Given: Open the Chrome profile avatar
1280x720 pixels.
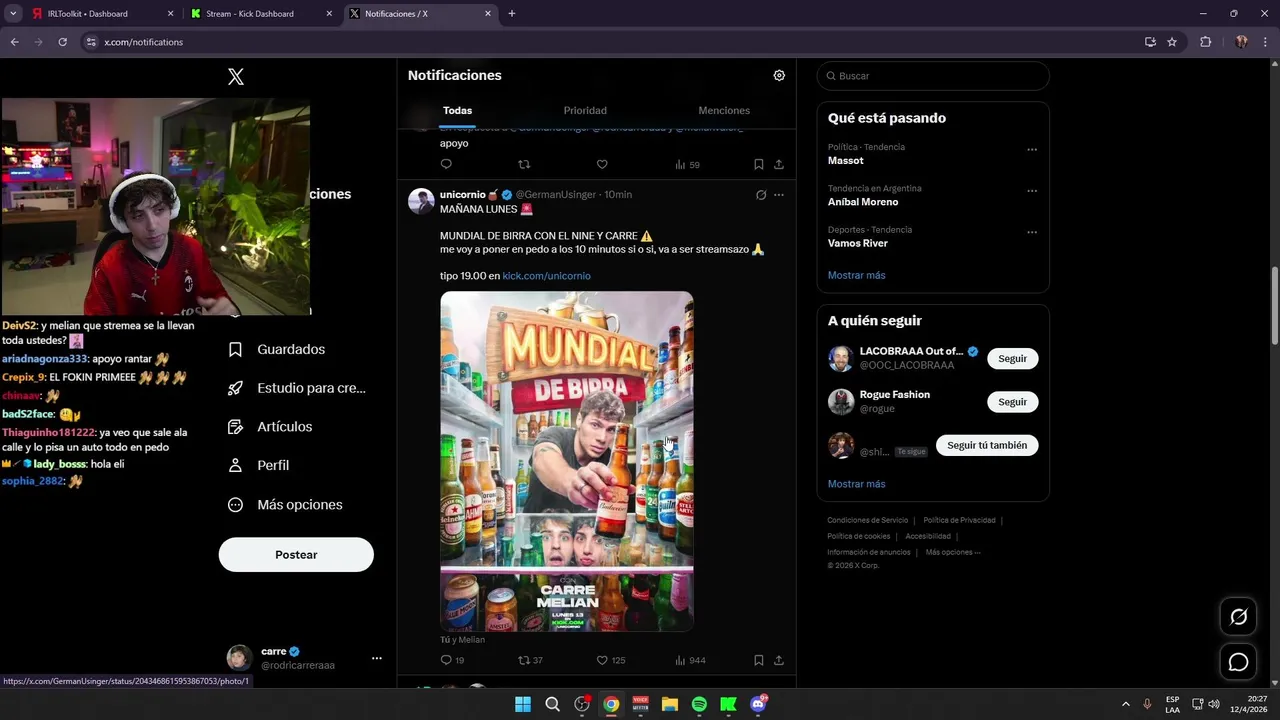Looking at the screenshot, I should [x=1241, y=42].
